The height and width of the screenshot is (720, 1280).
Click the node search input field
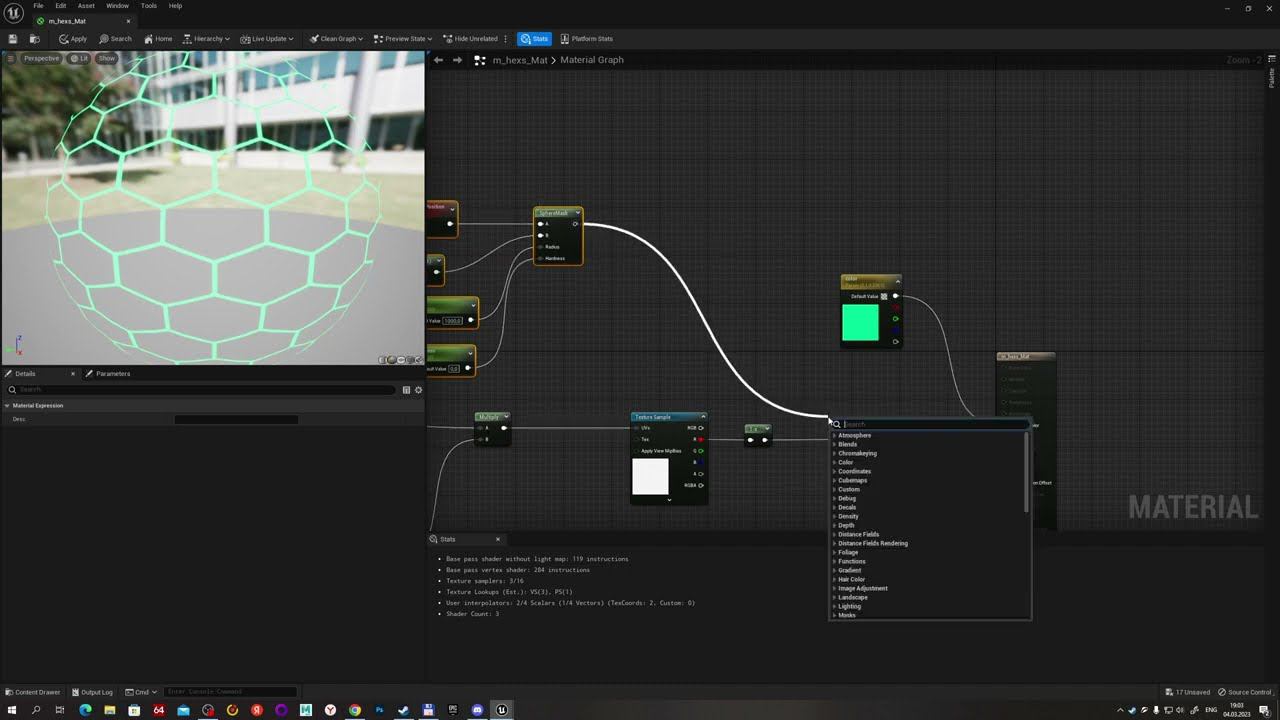pyautogui.click(x=930, y=424)
